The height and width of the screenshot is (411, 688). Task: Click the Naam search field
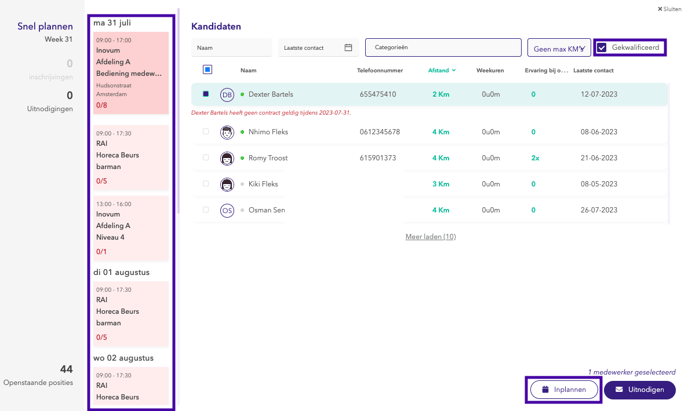point(232,47)
